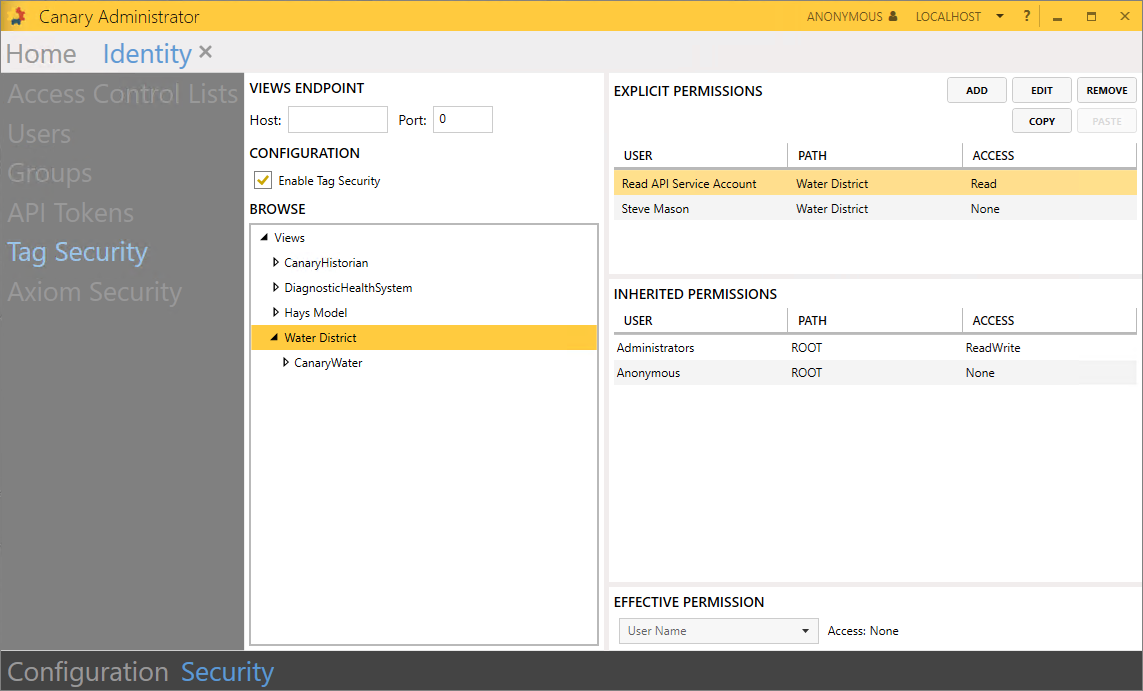Select Tag Security in the sidebar
1143x691 pixels.
77,252
